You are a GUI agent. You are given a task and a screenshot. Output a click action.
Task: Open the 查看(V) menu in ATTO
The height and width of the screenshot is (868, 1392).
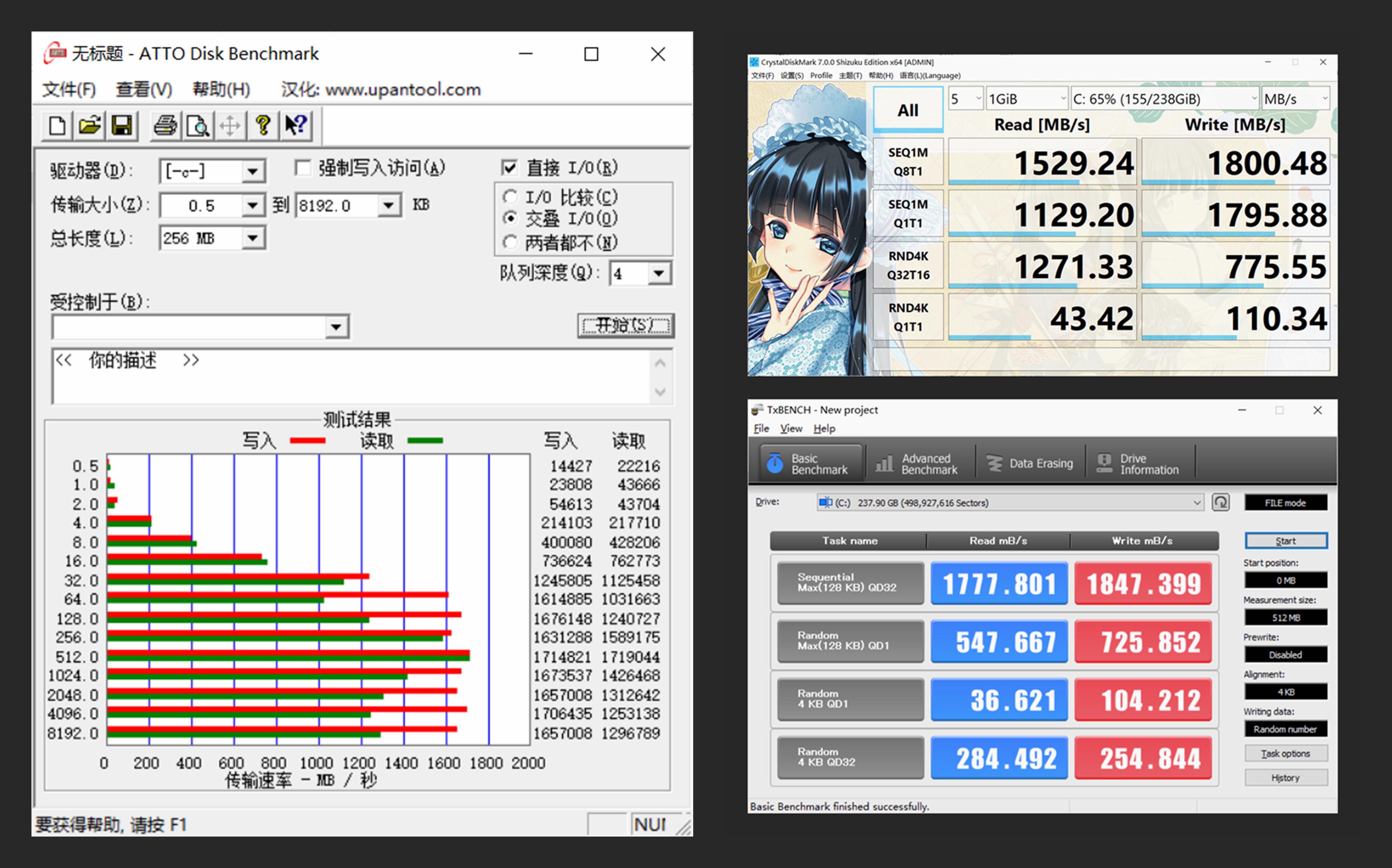(x=144, y=90)
